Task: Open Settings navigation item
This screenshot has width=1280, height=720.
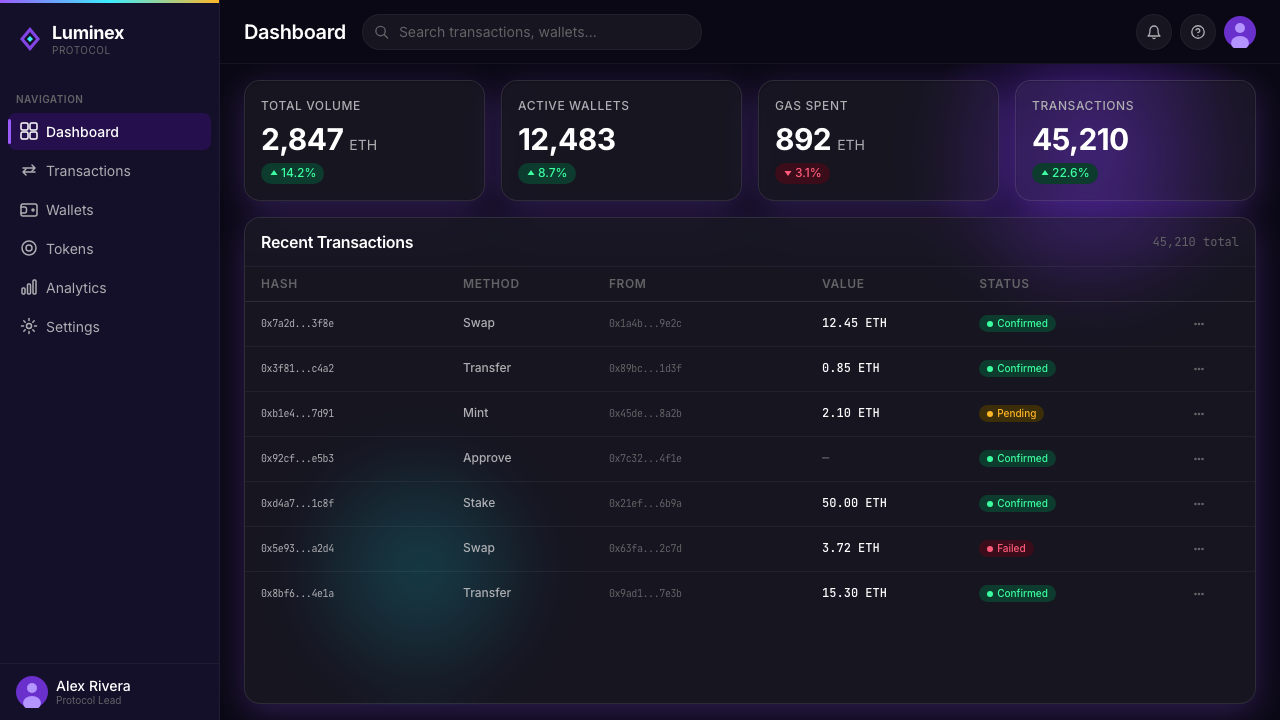Action: (x=110, y=326)
